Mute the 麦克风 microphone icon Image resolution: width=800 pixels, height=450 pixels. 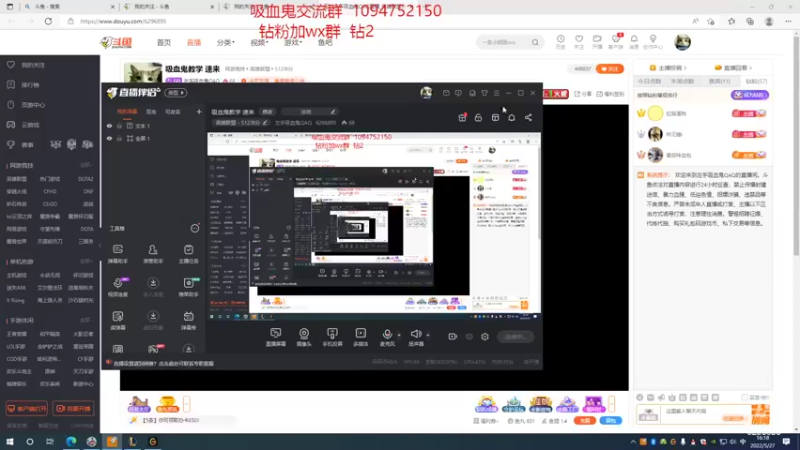tap(387, 334)
